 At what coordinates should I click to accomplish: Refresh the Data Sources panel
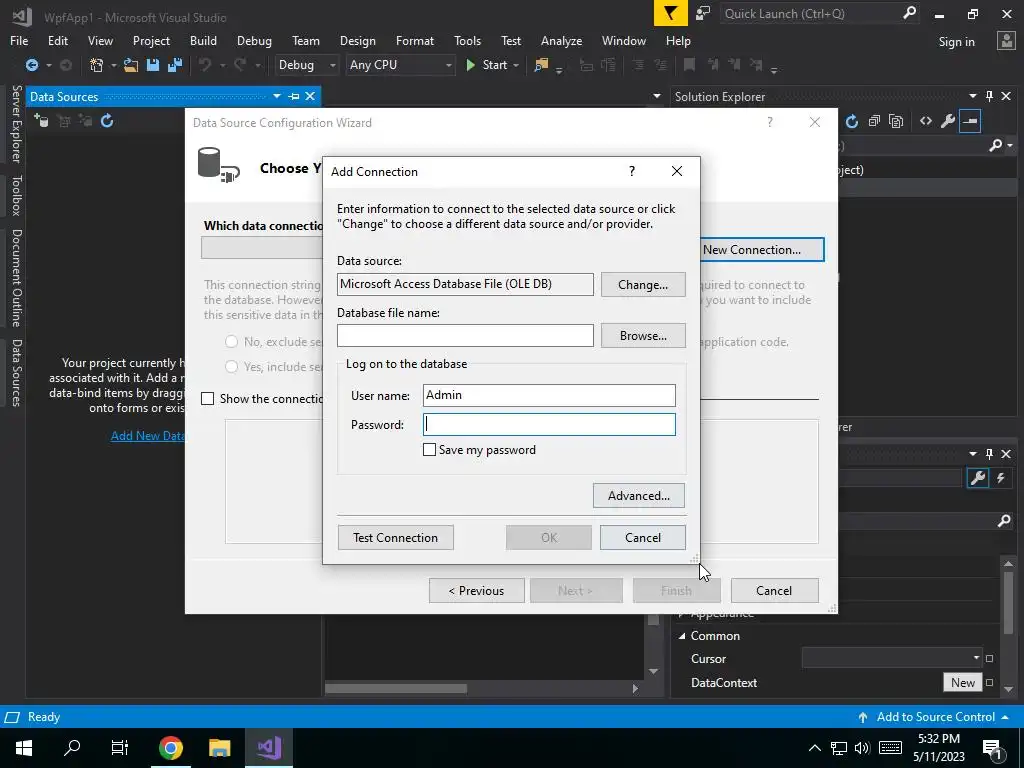point(107,121)
